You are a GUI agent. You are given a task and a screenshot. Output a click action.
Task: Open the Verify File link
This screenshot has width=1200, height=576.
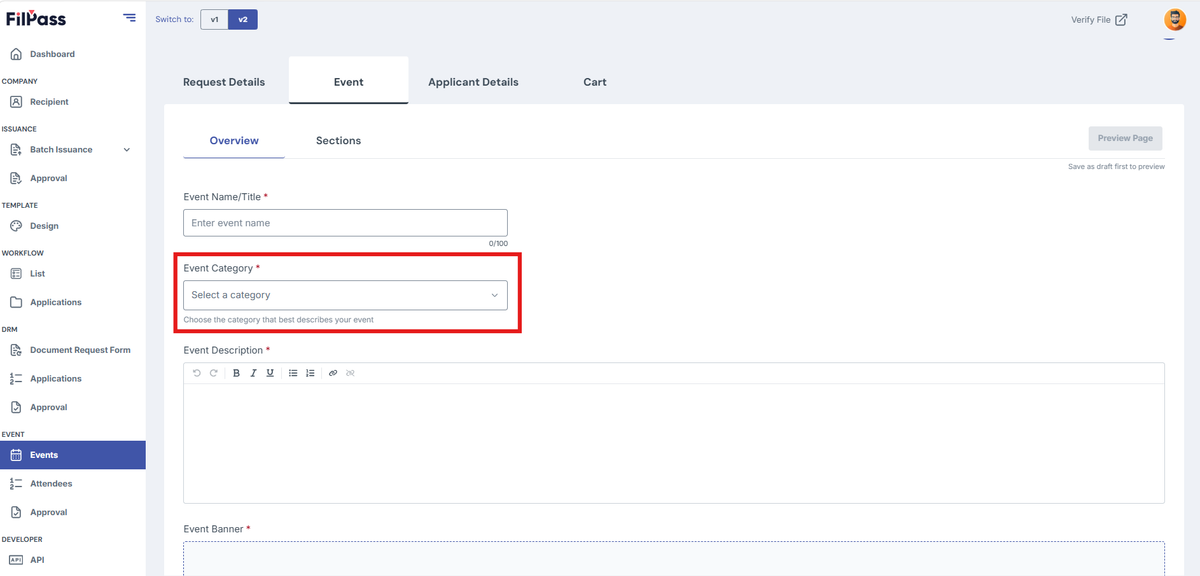coord(1099,19)
